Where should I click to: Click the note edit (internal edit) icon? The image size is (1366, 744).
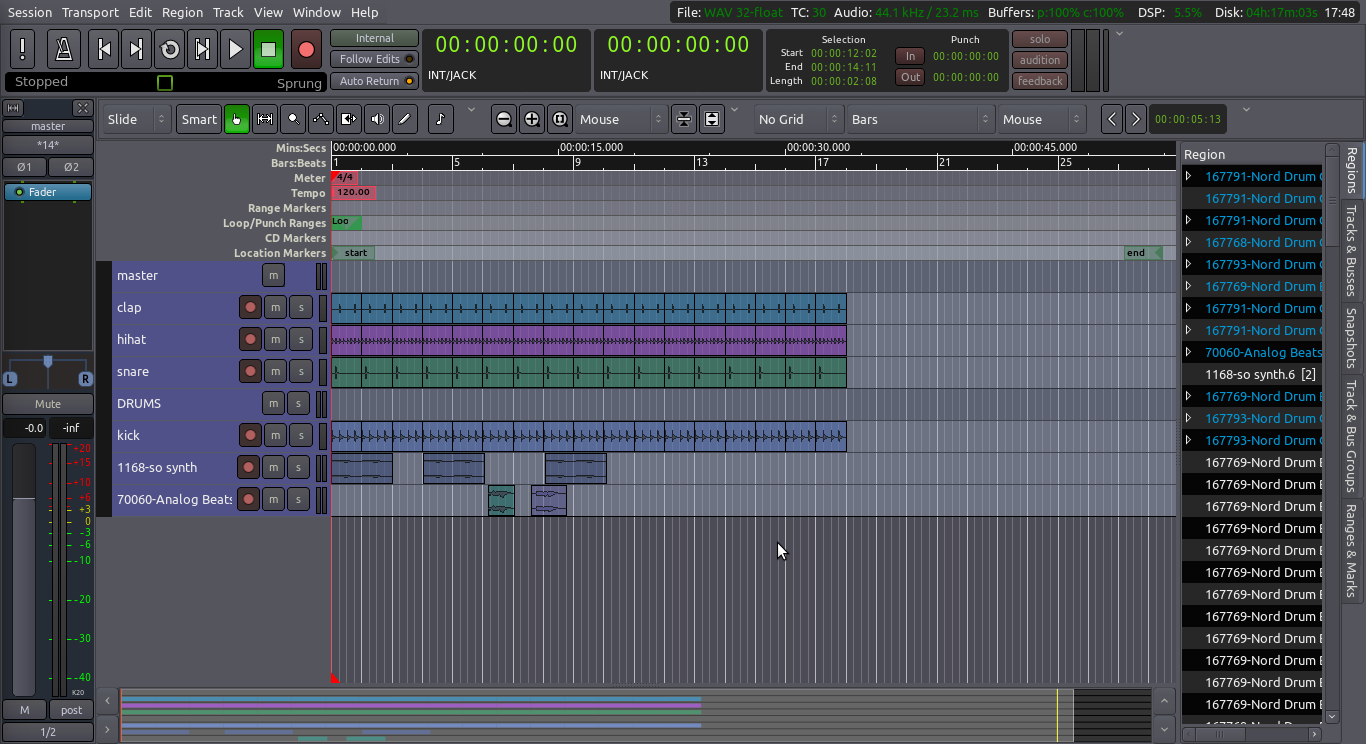(x=441, y=119)
